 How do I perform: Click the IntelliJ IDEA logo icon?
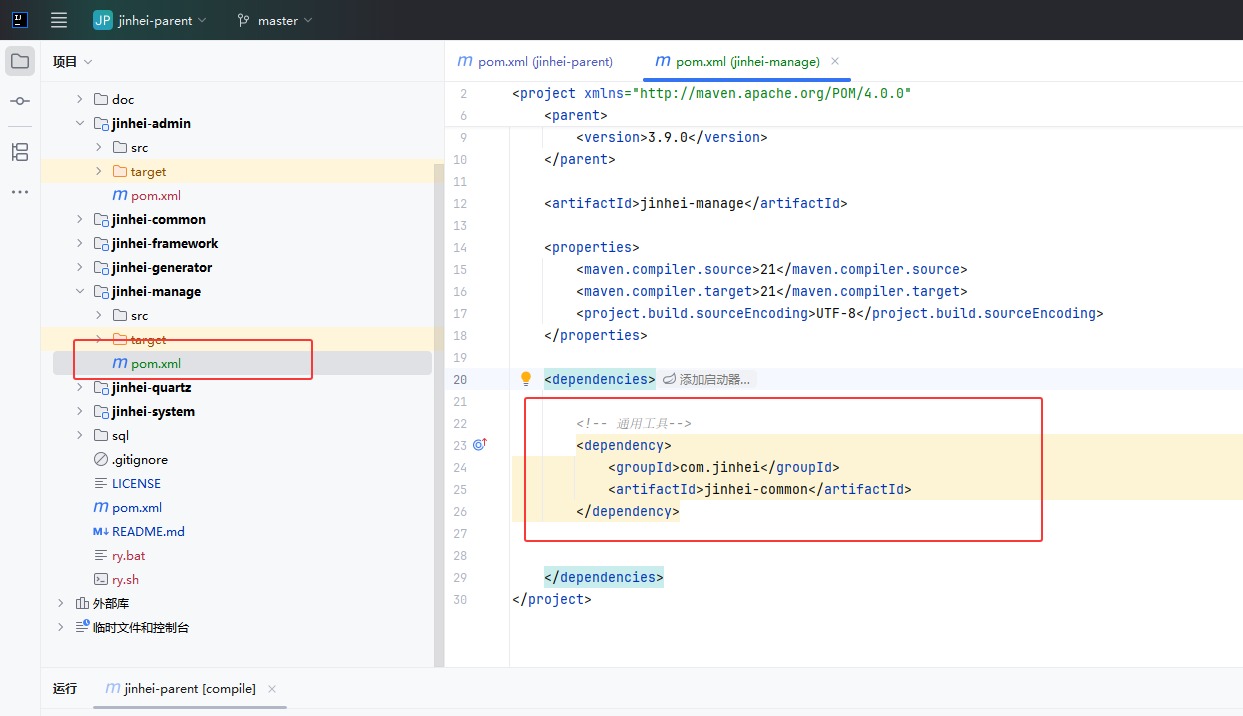click(x=20, y=20)
